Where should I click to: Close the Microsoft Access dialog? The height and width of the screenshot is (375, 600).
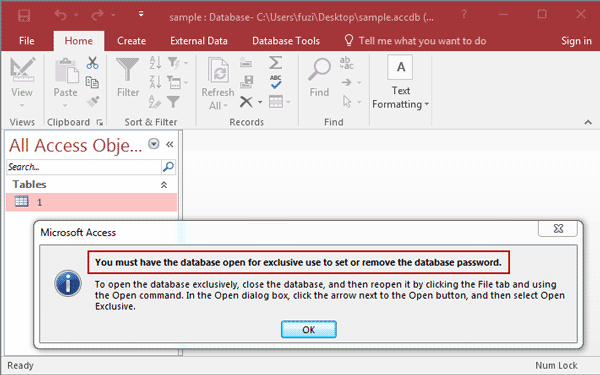tap(558, 228)
